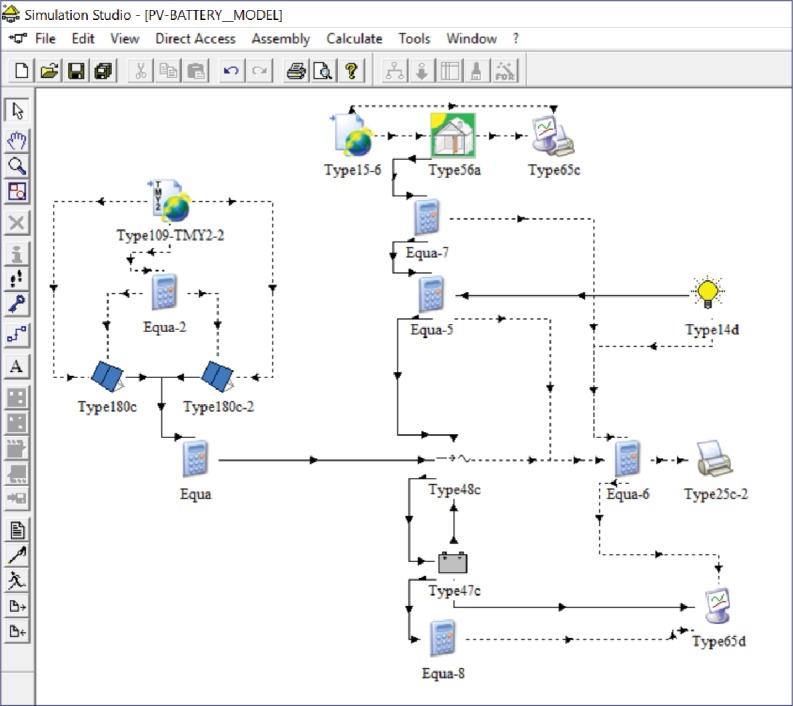
Task: Click the document page sidebar icon
Action: click(17, 530)
